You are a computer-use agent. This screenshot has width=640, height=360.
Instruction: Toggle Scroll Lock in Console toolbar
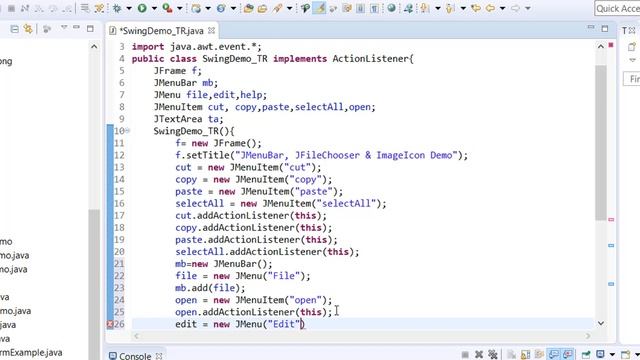click(x=525, y=355)
